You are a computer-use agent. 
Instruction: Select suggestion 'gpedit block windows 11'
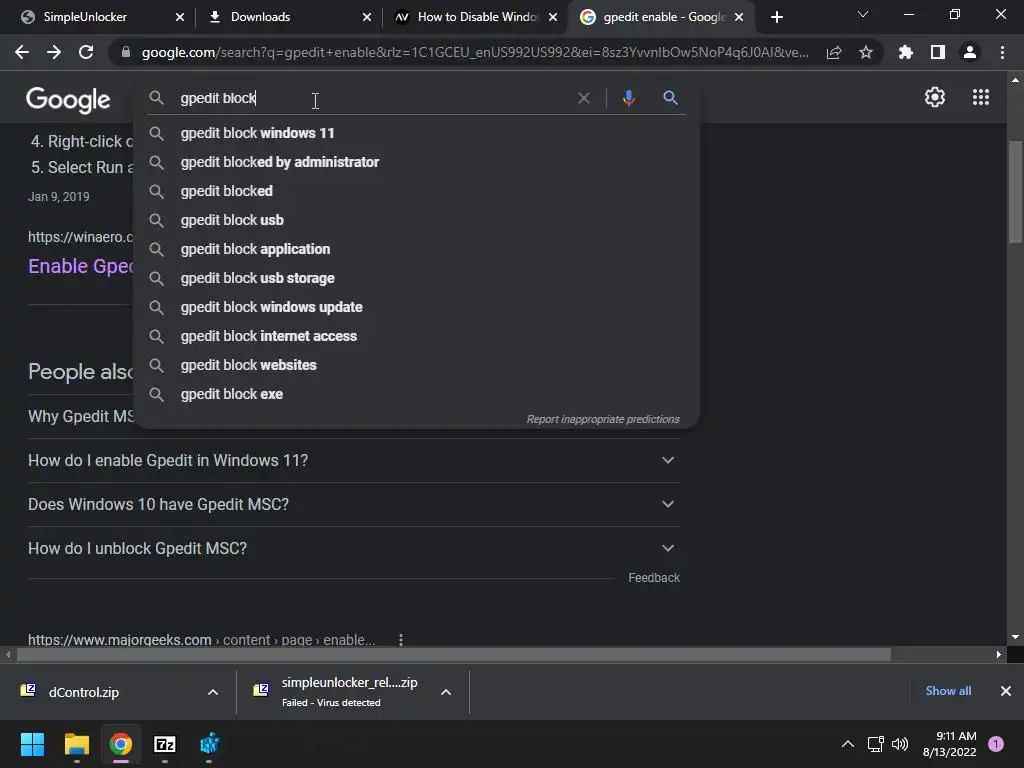coord(416,133)
